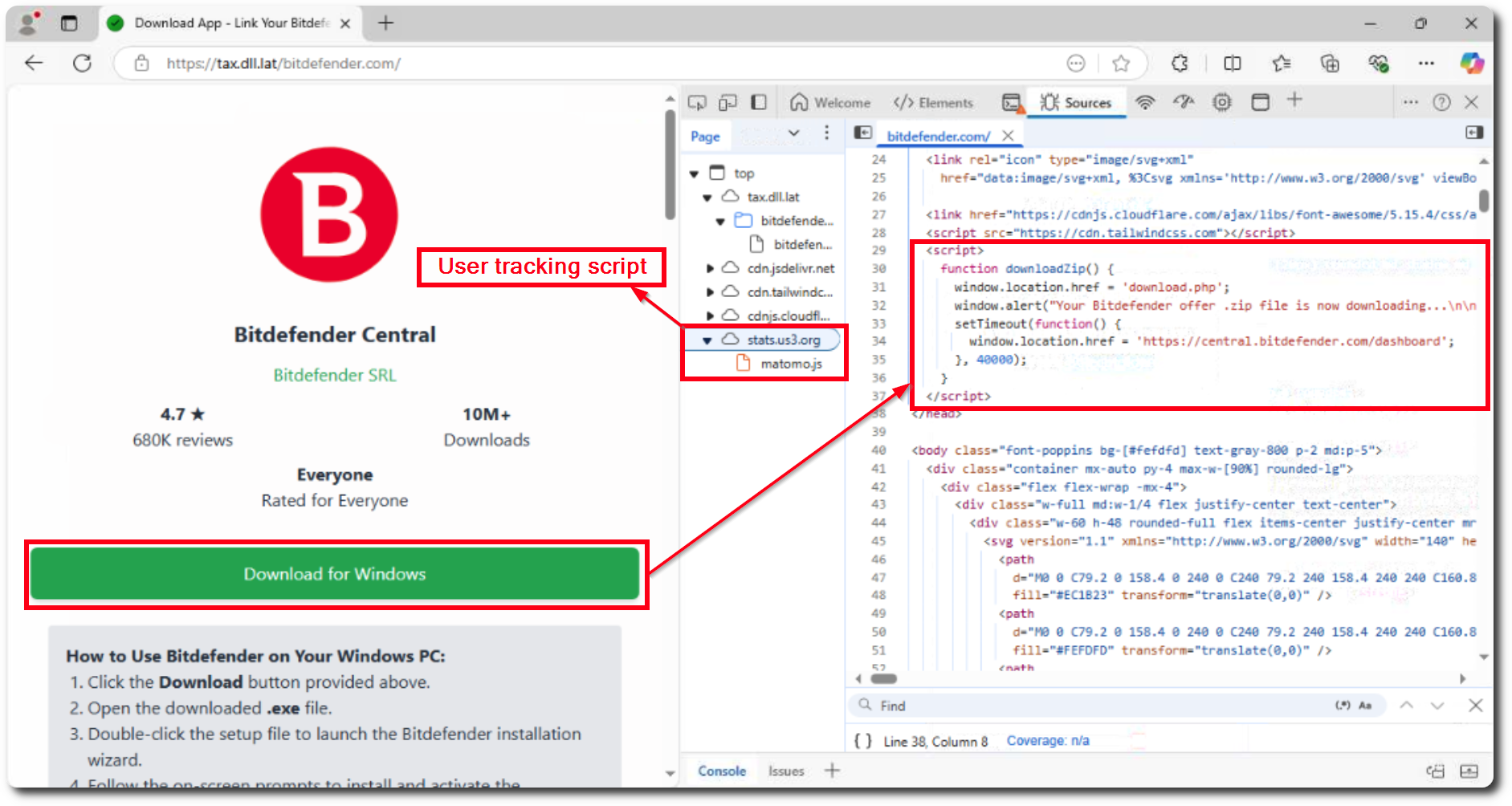
Task: Toggle regular expression search option
Action: [1343, 706]
